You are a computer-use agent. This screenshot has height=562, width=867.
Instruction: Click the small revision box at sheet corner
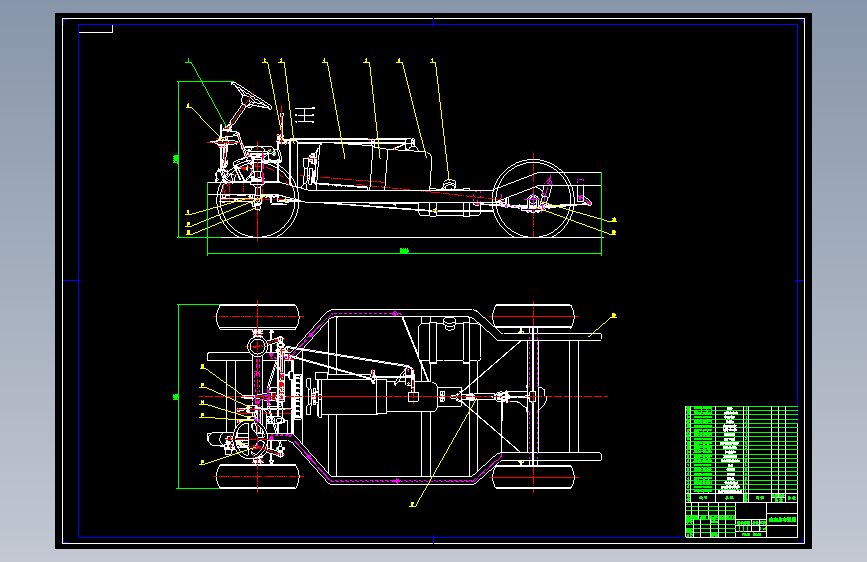click(96, 29)
